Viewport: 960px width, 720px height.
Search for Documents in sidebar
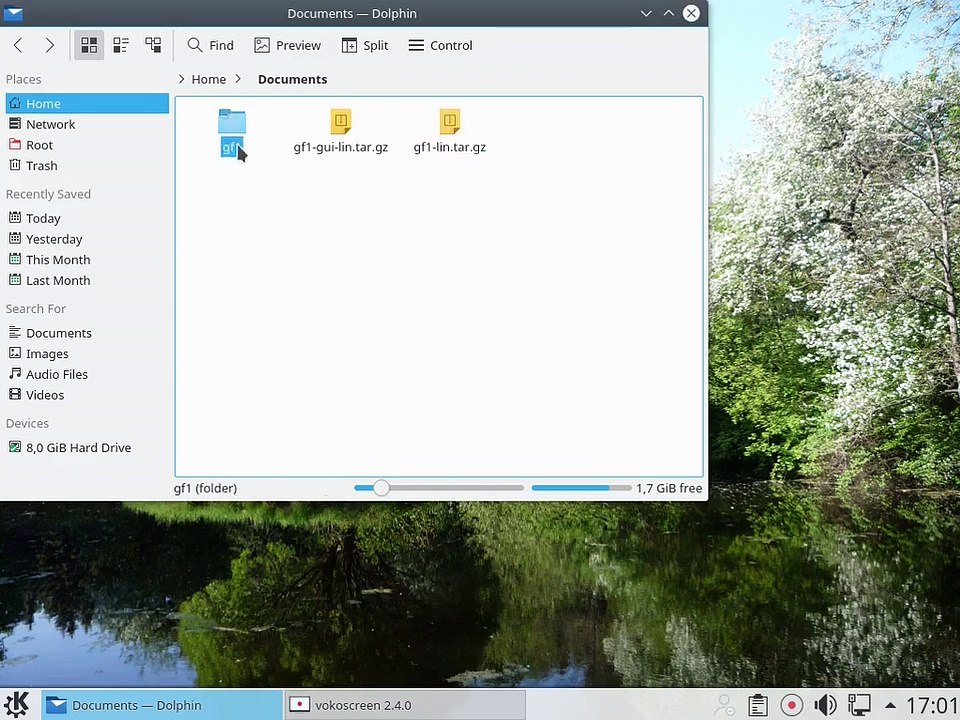pos(87,333)
